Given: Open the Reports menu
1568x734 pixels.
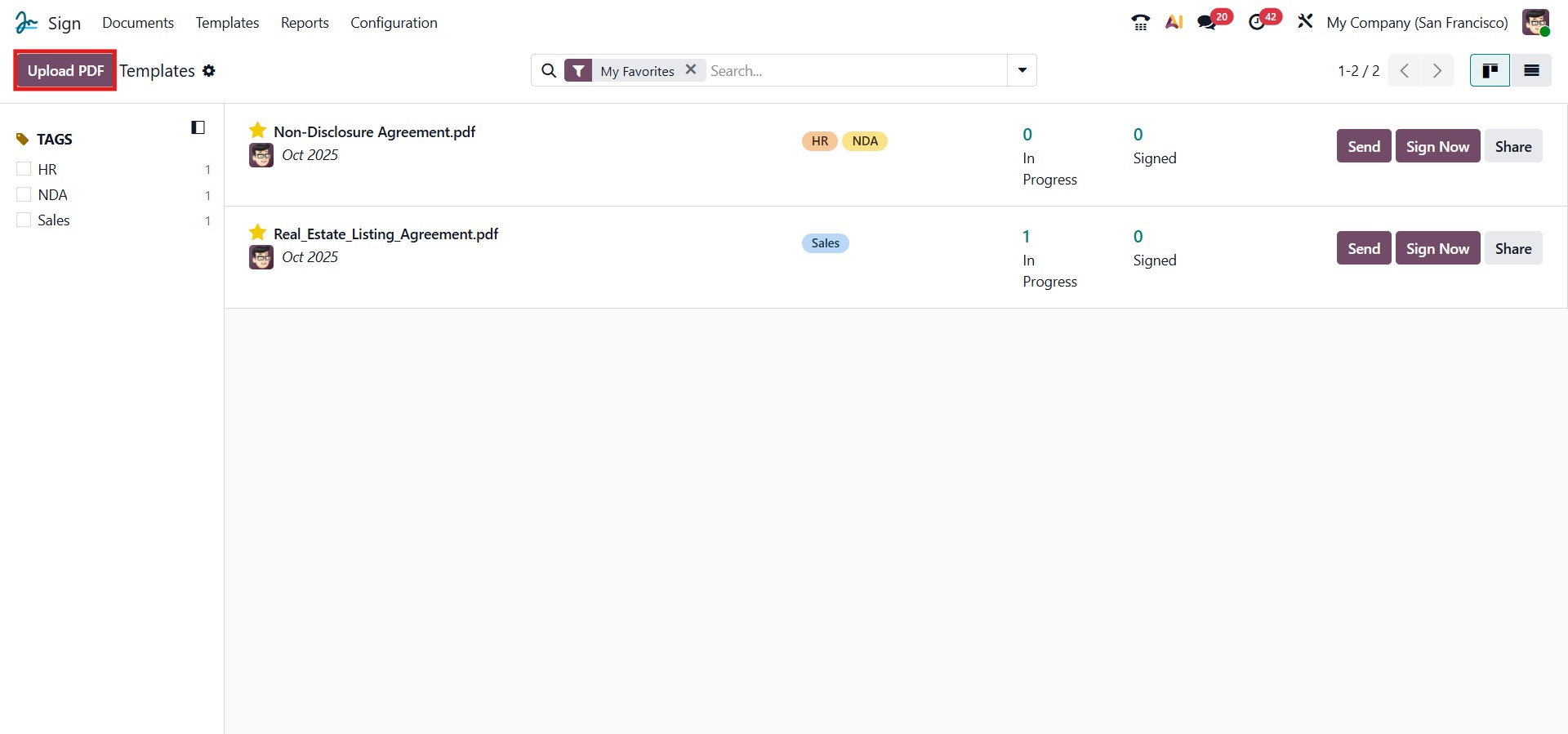Looking at the screenshot, I should (305, 23).
